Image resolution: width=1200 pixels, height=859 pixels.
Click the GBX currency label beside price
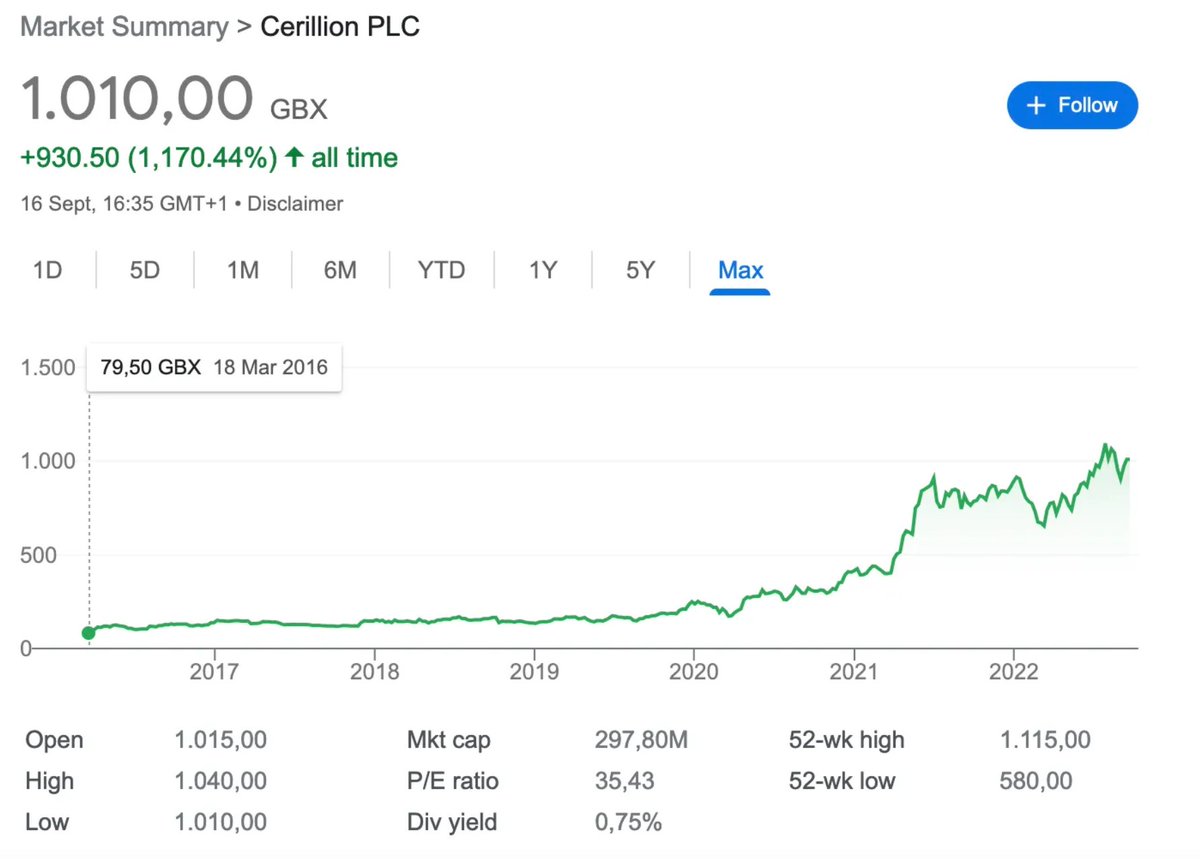[x=299, y=109]
